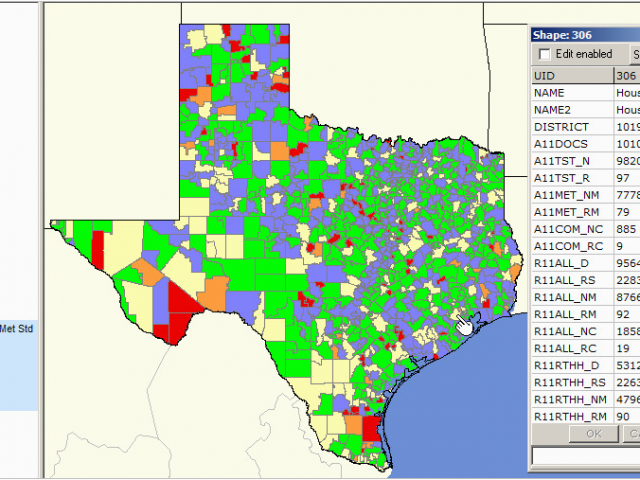Click the splitter between legend and map
Viewport: 640px width, 480px height.
[42, 240]
